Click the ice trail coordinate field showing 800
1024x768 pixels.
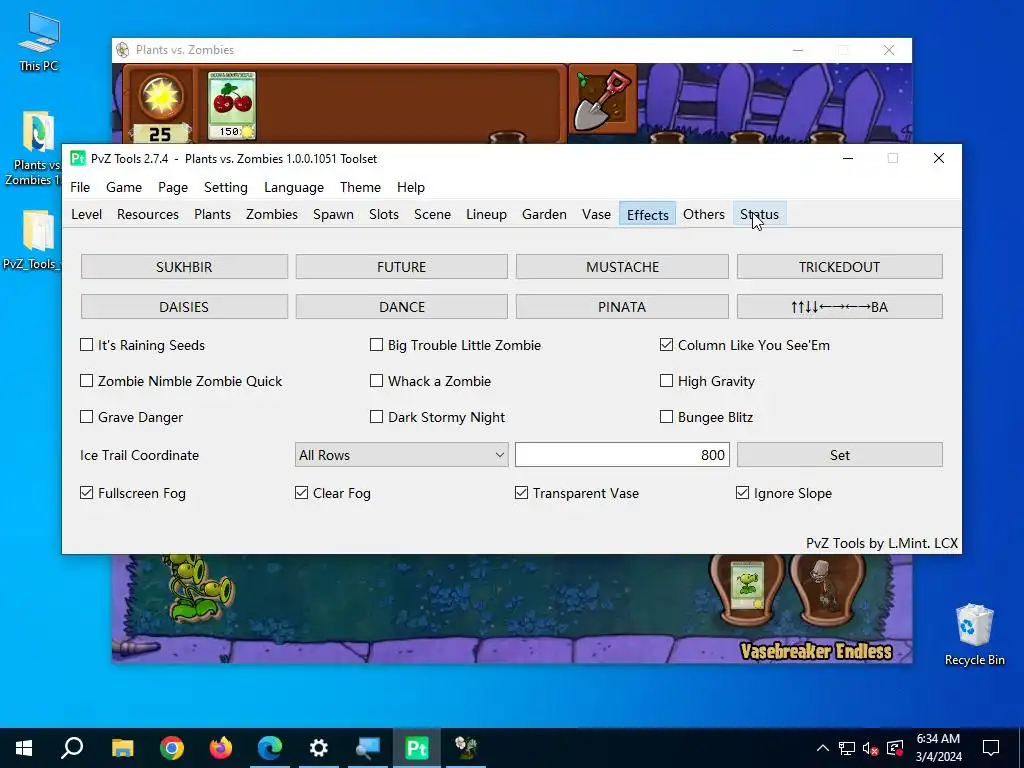pyautogui.click(x=622, y=455)
